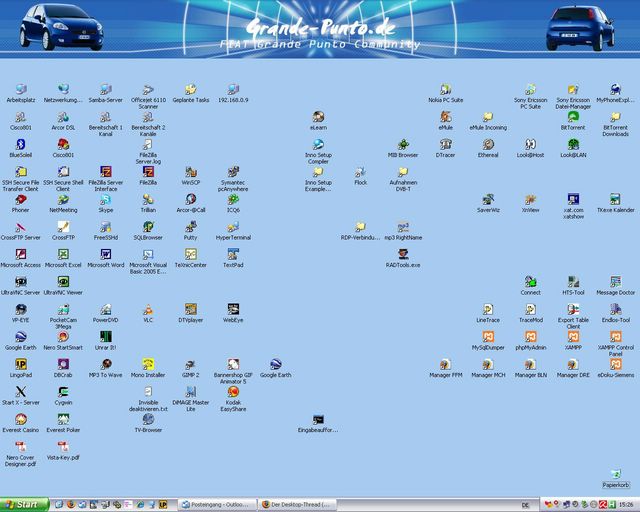Image resolution: width=640 pixels, height=512 pixels.
Task: Launch the BitTorrent desktop shortcut
Action: pos(573,118)
